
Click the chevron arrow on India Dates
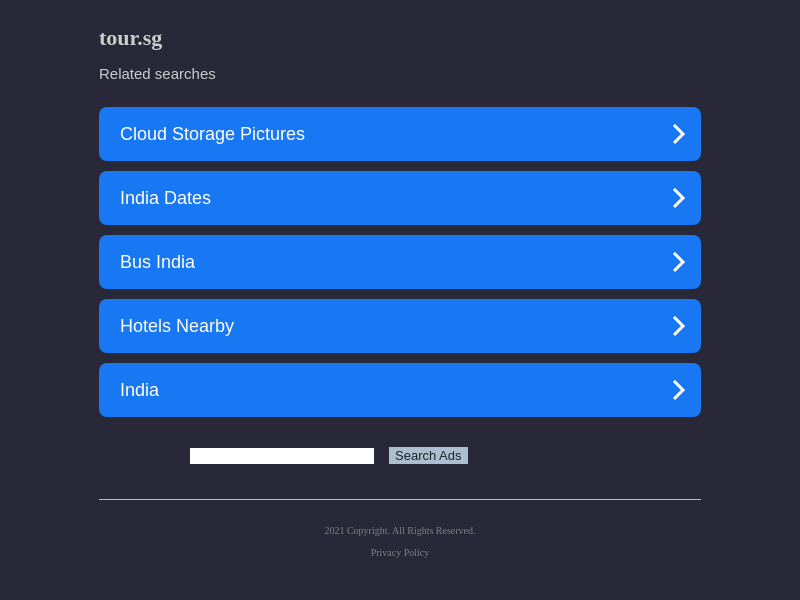678,198
